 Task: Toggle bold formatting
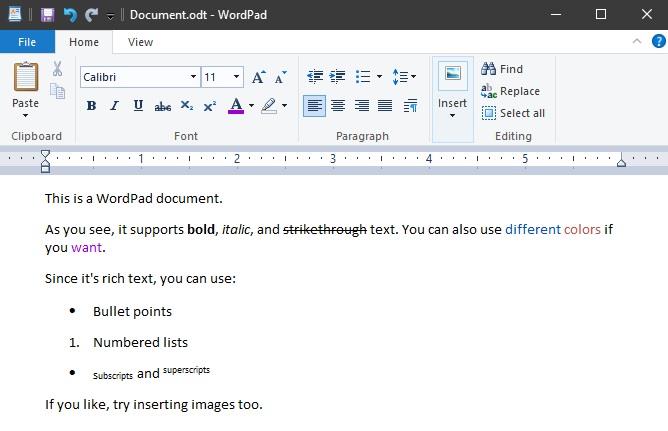tap(91, 106)
